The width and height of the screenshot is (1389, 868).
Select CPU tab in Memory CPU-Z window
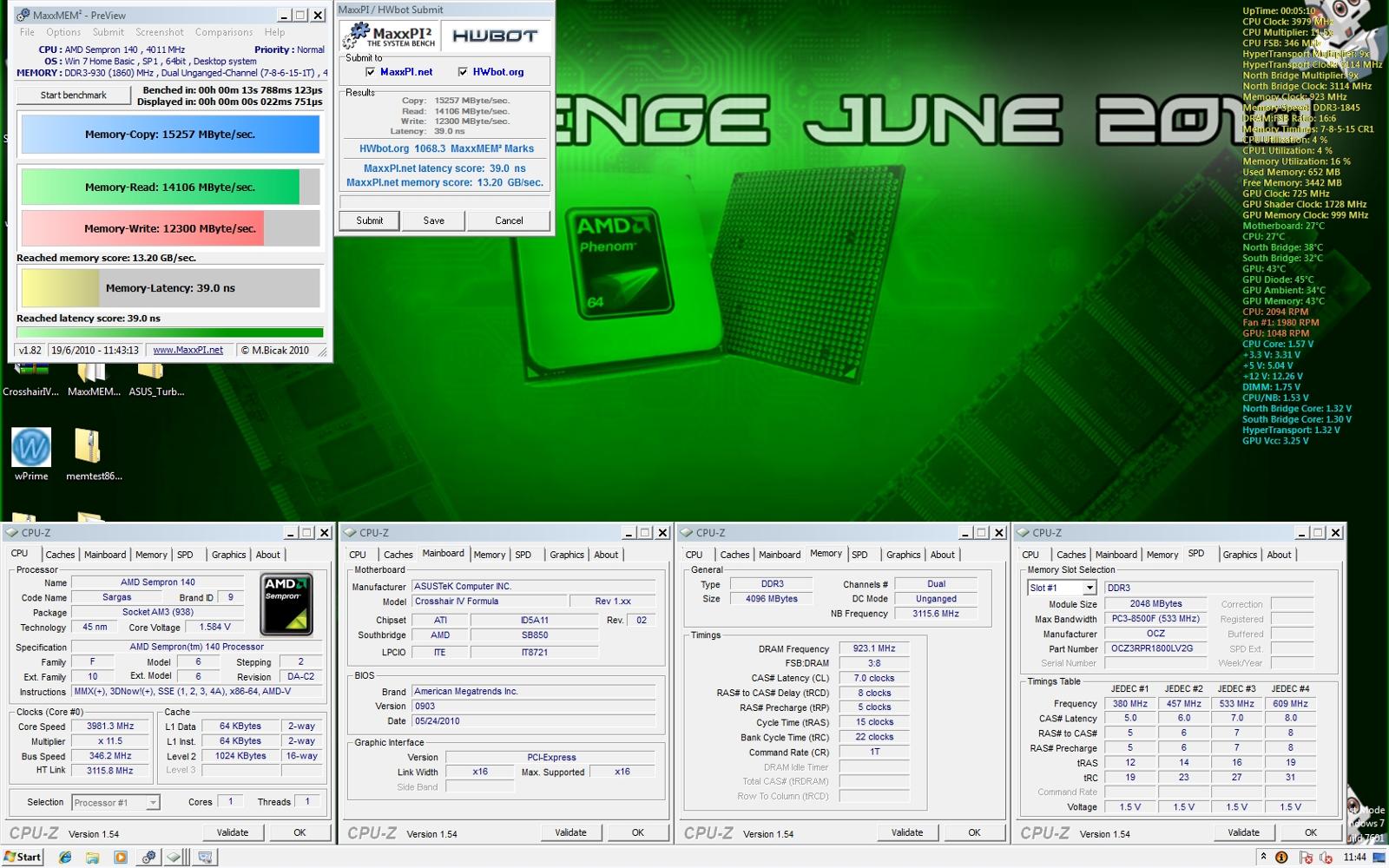coord(694,555)
